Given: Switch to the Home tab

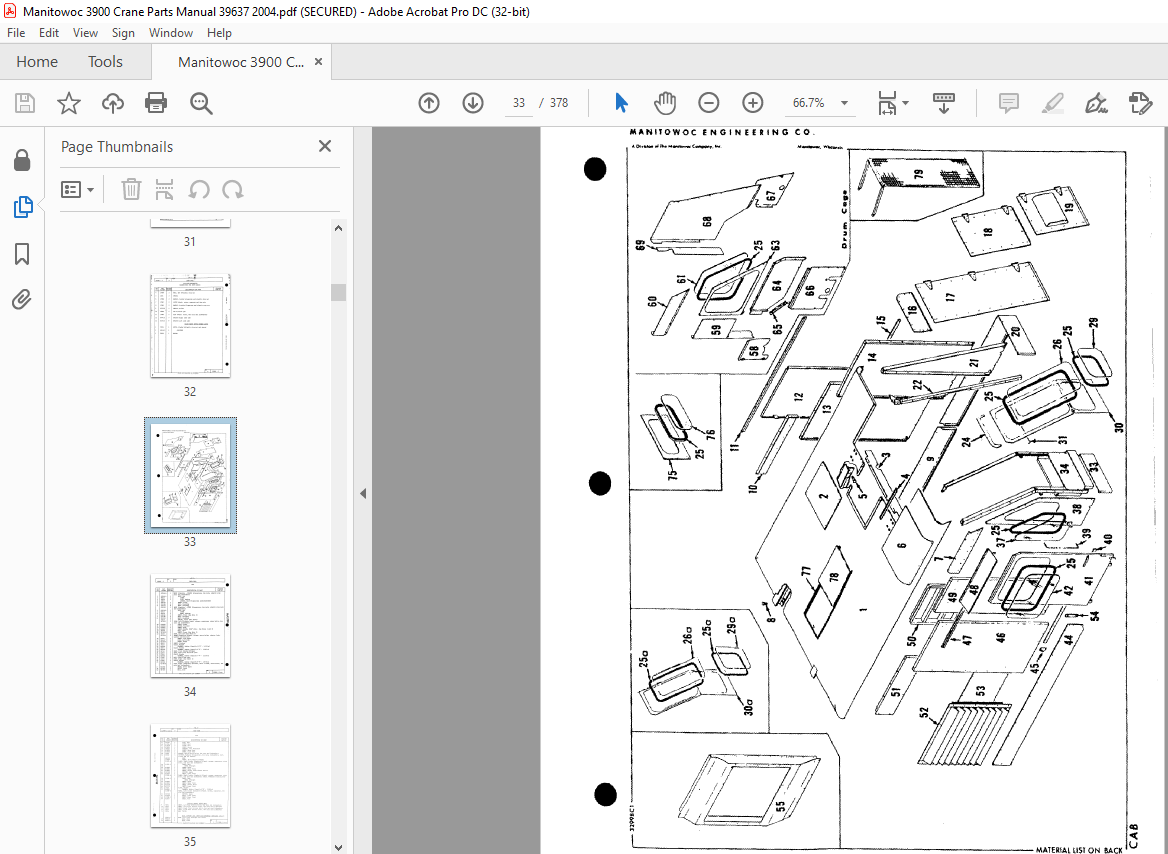Looking at the screenshot, I should (x=36, y=62).
